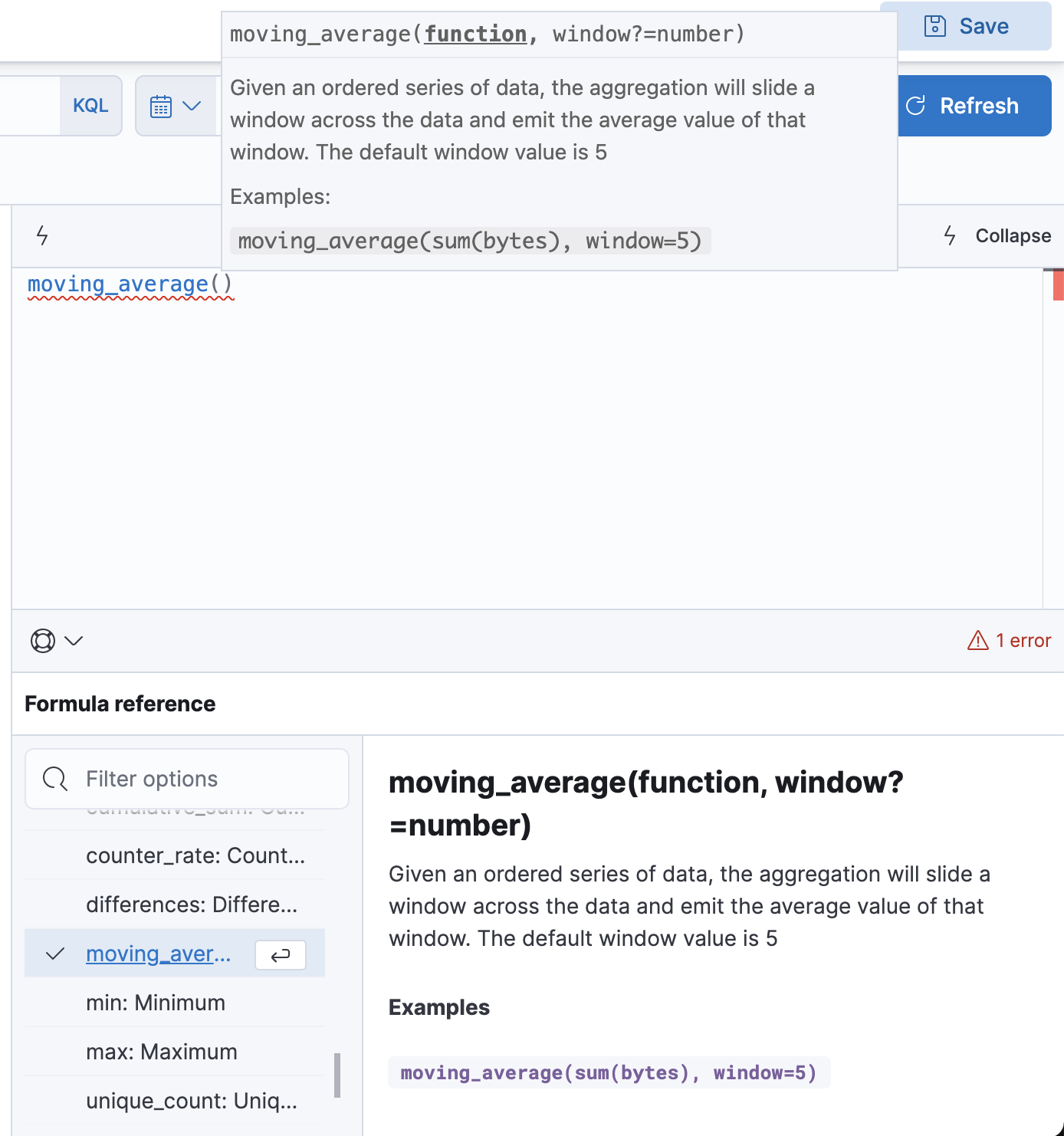Select unique_count in the function list

tap(175, 1101)
